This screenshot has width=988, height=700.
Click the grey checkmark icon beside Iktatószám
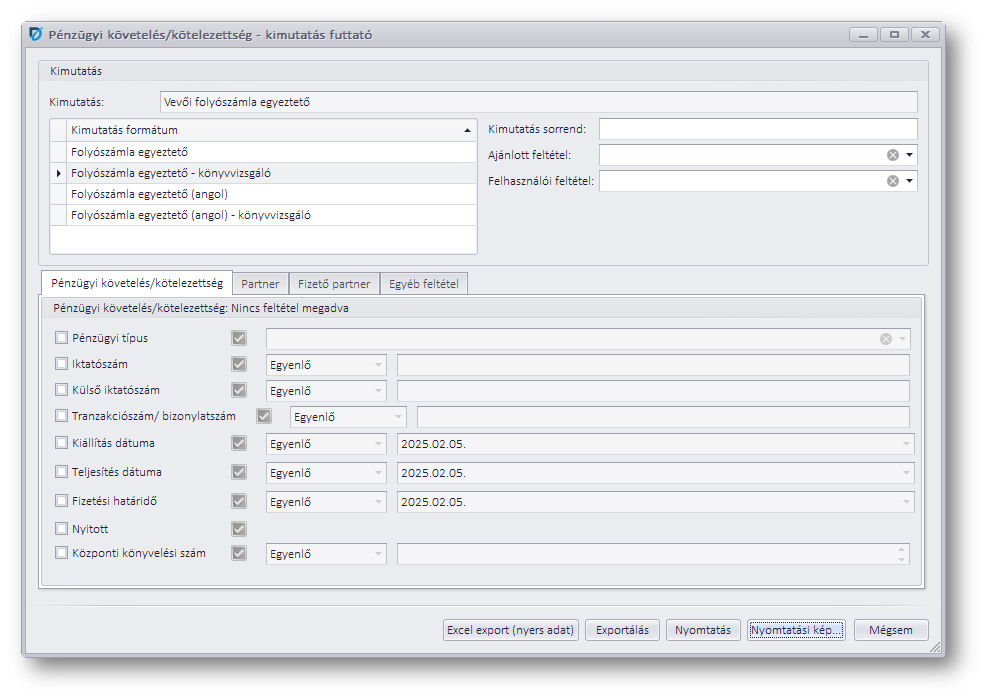click(x=239, y=364)
